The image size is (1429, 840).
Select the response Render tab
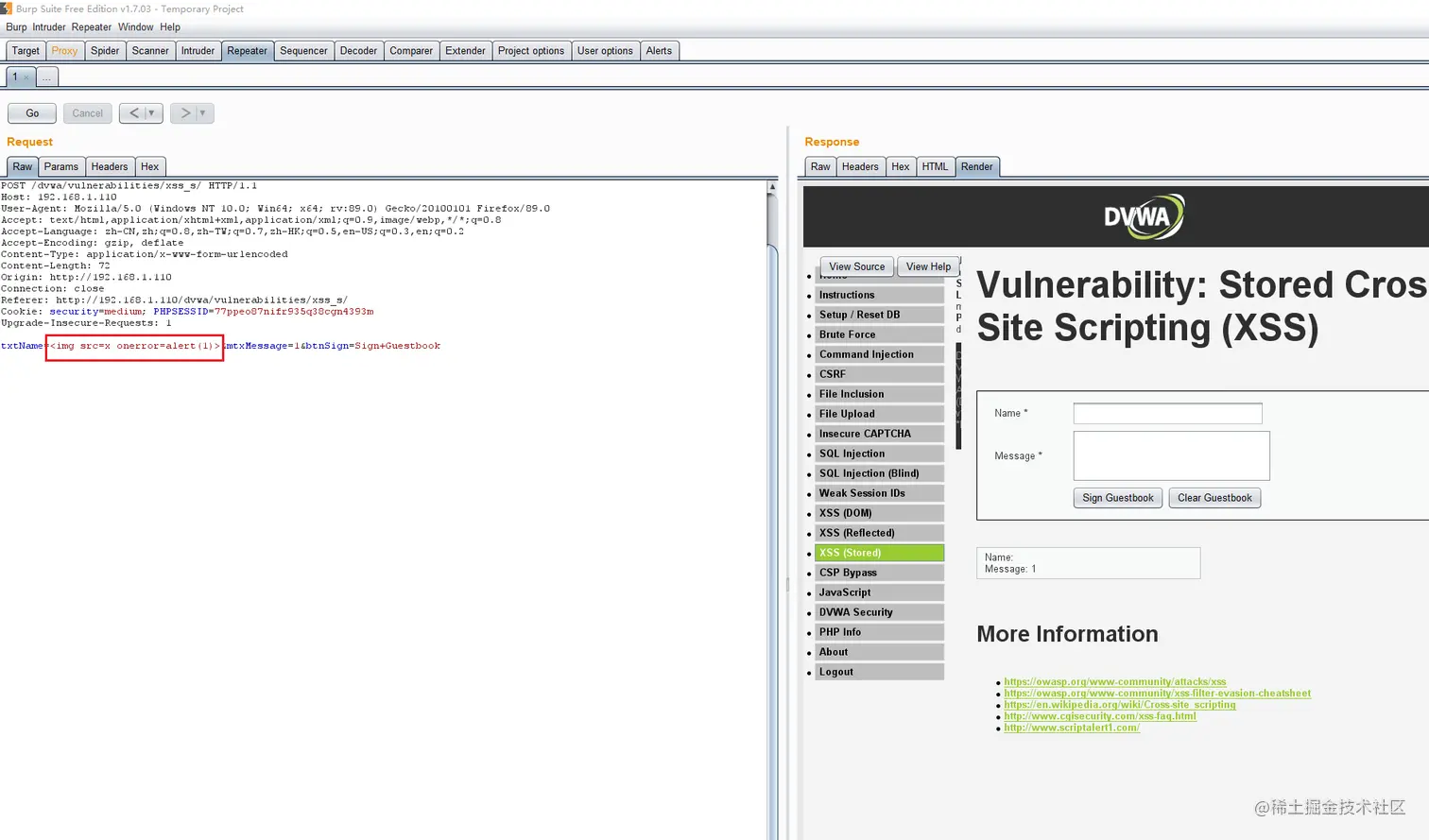click(x=977, y=167)
